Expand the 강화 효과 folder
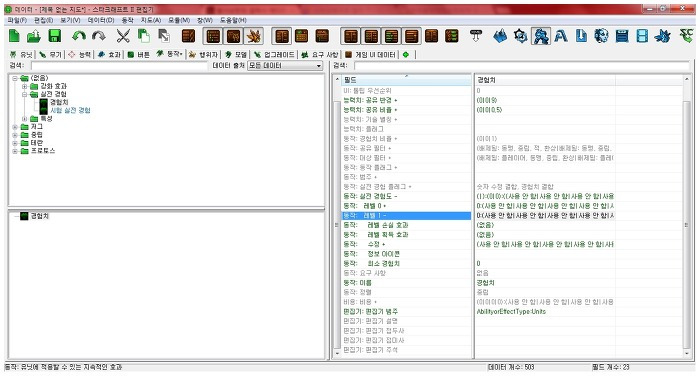 (25, 86)
